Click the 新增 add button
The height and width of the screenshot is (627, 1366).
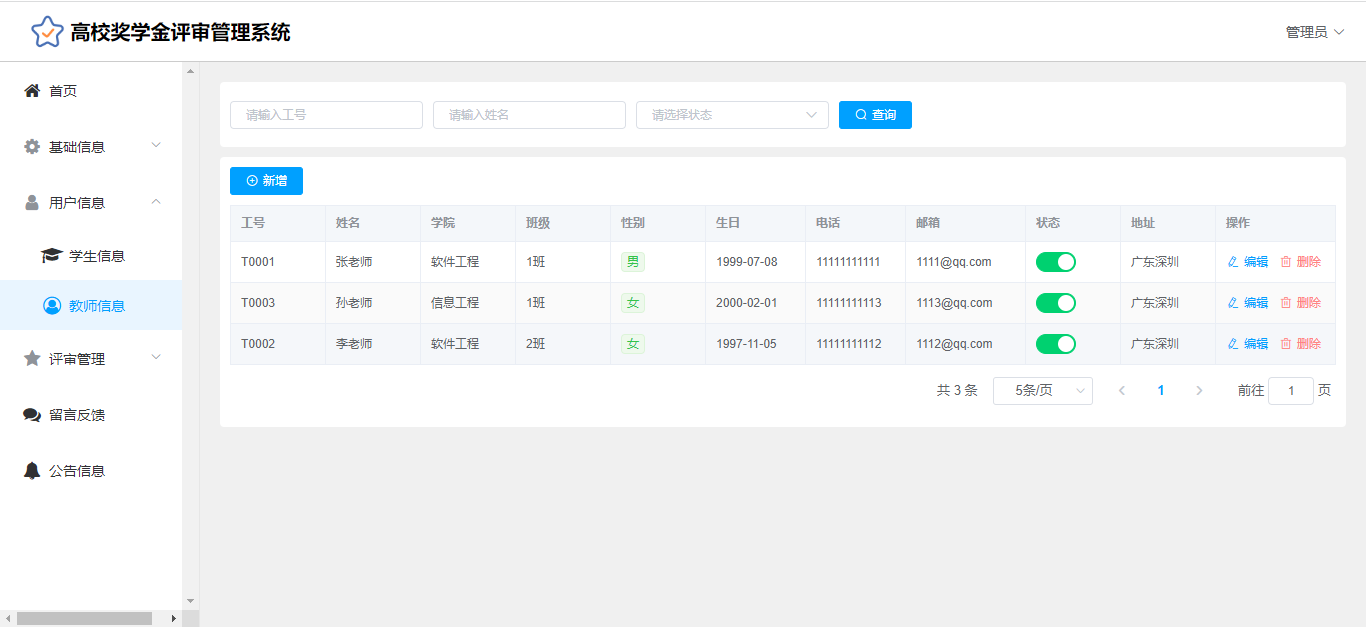click(x=266, y=181)
